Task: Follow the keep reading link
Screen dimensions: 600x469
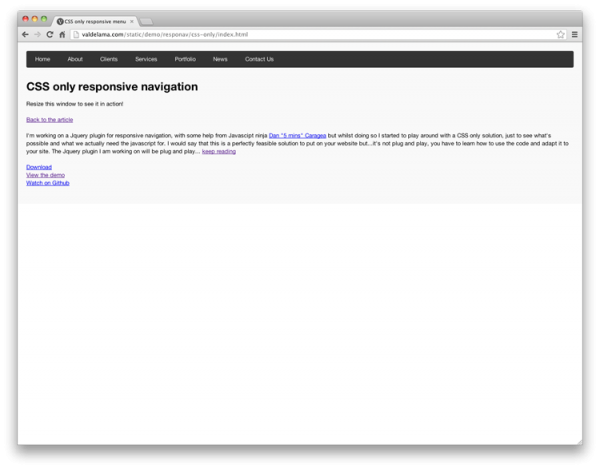Action: coord(219,151)
